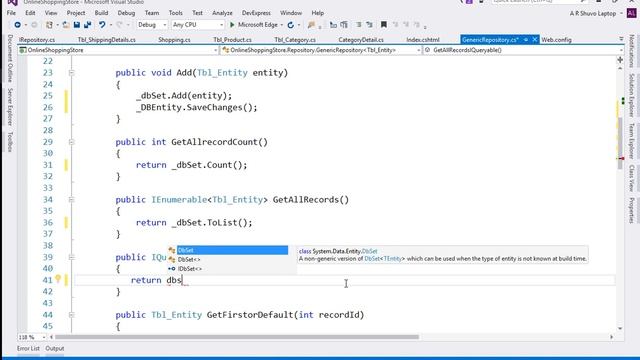Open the Toolbox side panel
This screenshot has width=640, height=360.
point(10,142)
